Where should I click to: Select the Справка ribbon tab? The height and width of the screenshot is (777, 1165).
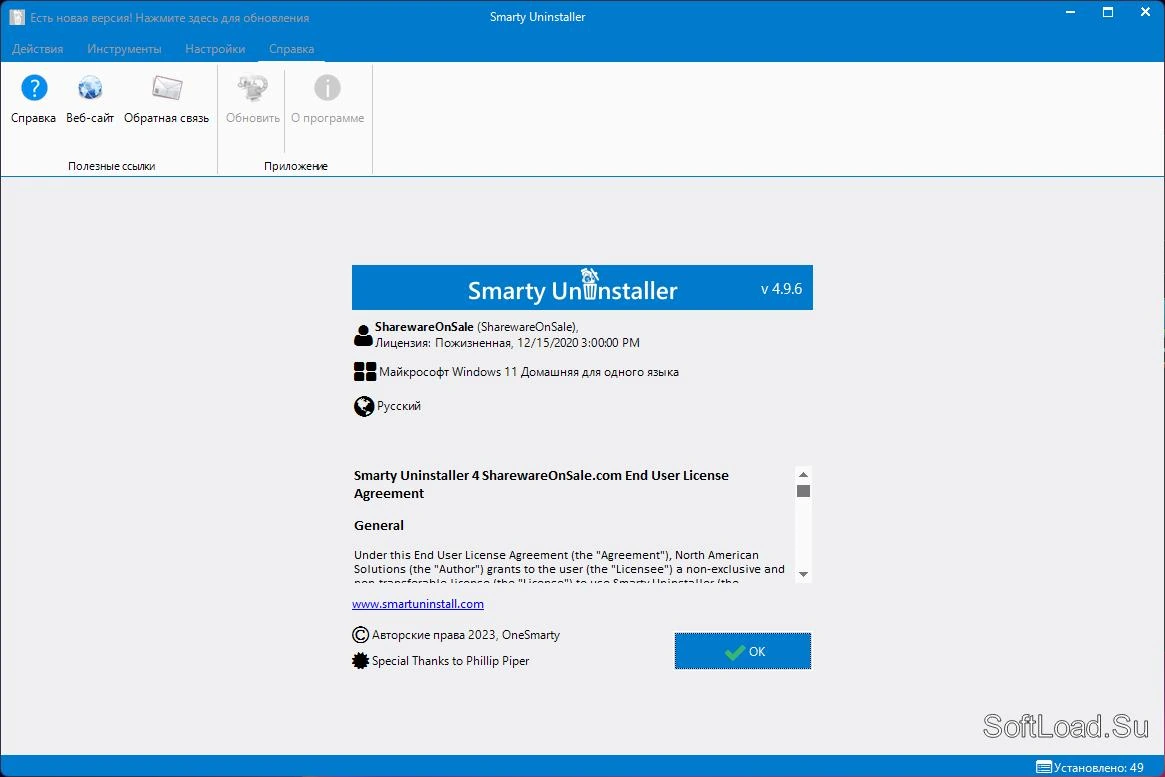pyautogui.click(x=291, y=49)
